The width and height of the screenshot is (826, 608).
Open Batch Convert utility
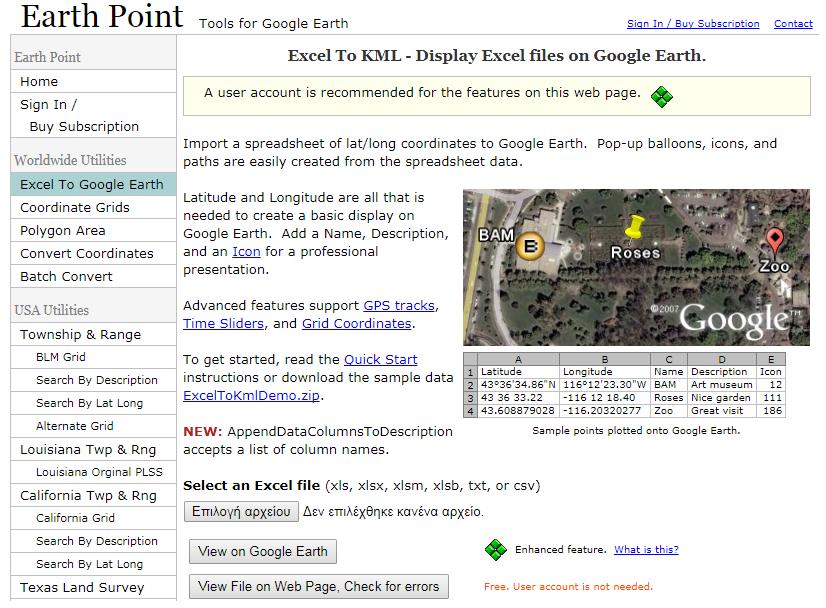pos(93,277)
